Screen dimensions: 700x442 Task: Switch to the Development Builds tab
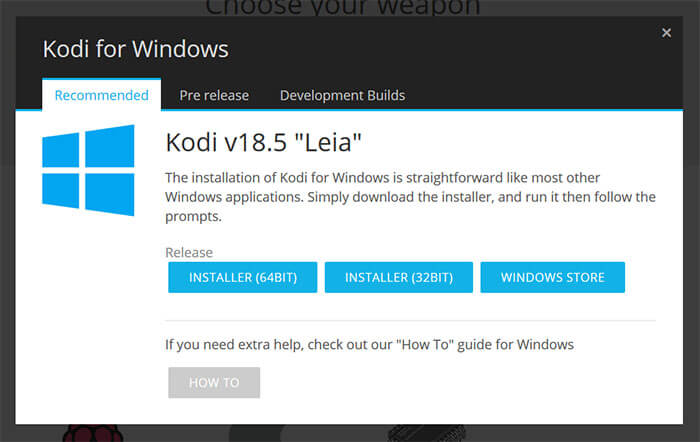(342, 95)
